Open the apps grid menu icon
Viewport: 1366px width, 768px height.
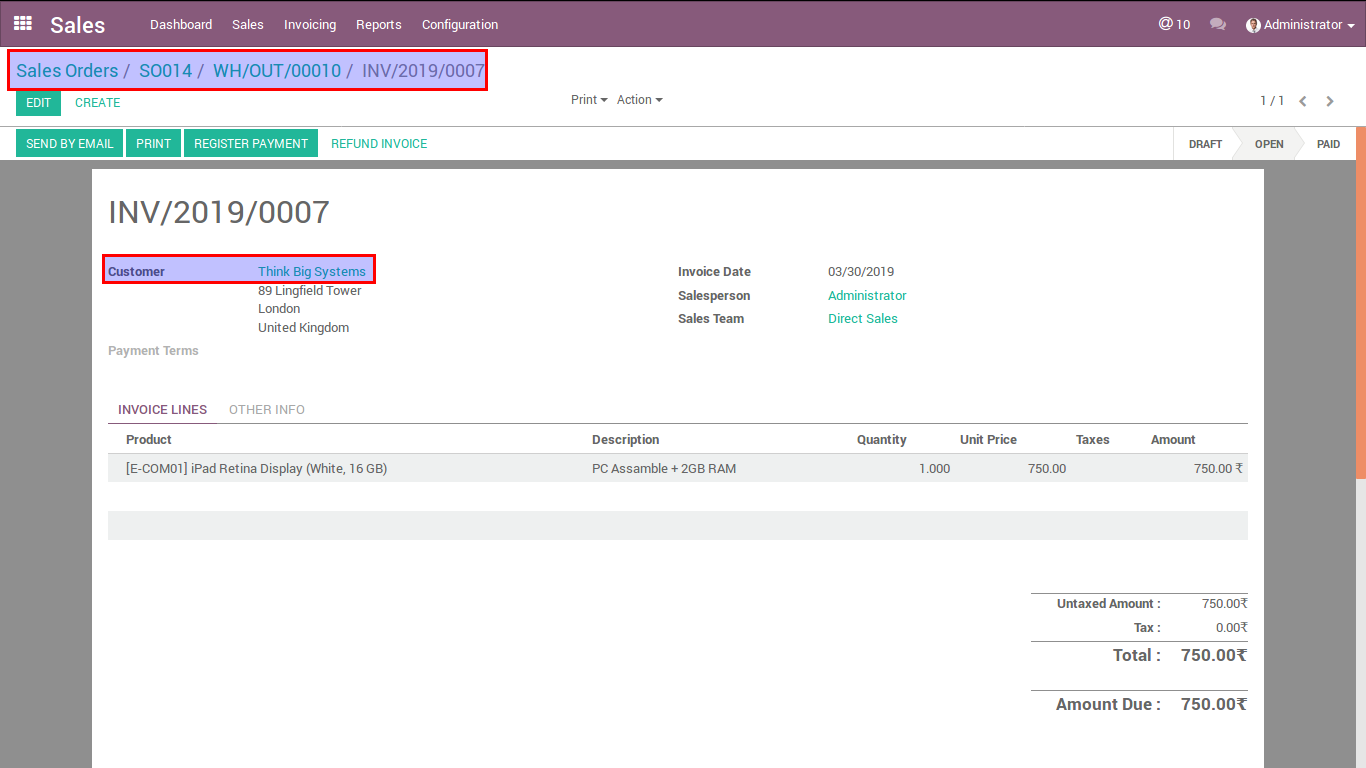point(22,23)
